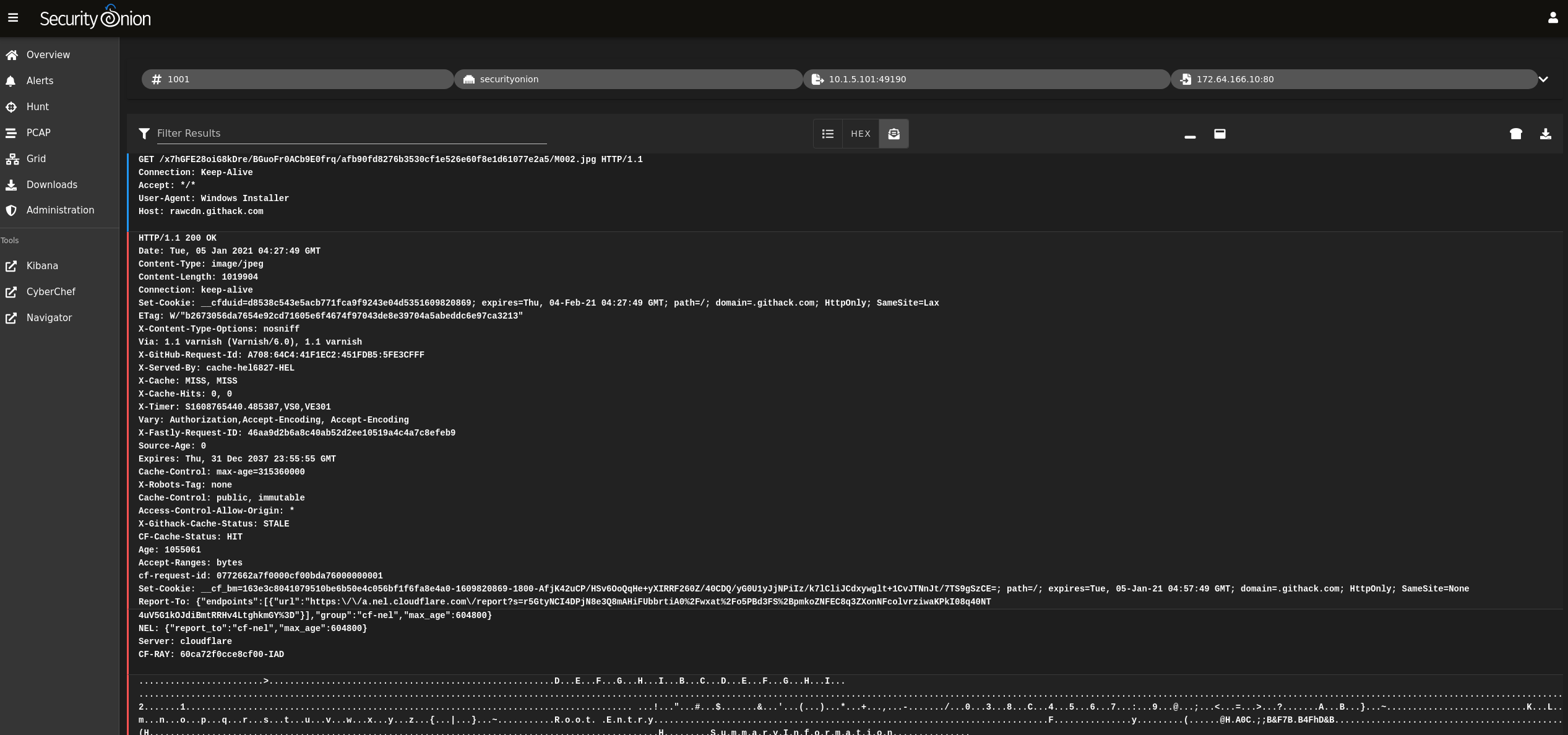Download the PCAP file icon
Screen dimensions: 1568x735
(x=1545, y=134)
